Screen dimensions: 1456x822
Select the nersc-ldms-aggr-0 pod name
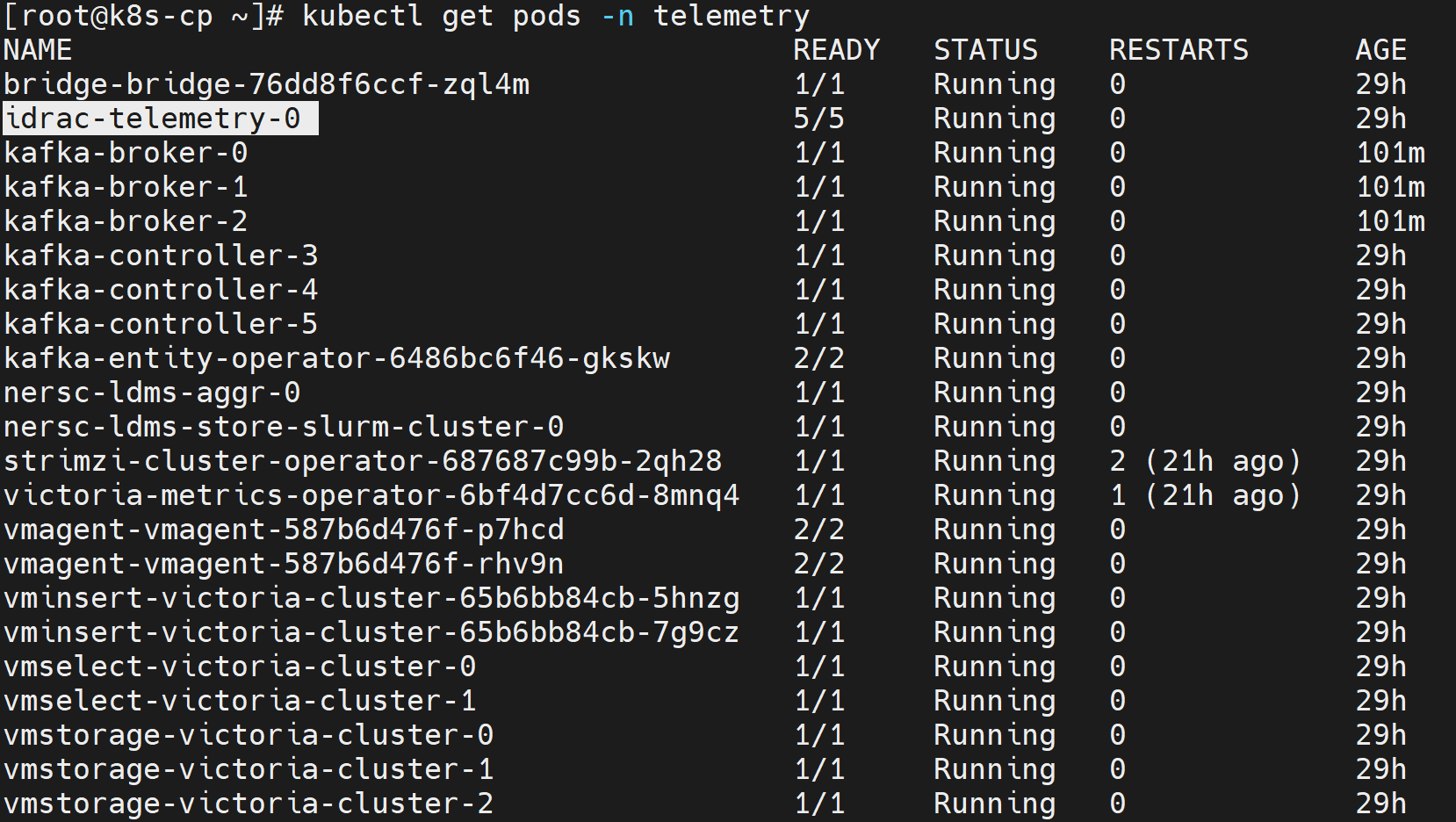pyautogui.click(x=153, y=393)
